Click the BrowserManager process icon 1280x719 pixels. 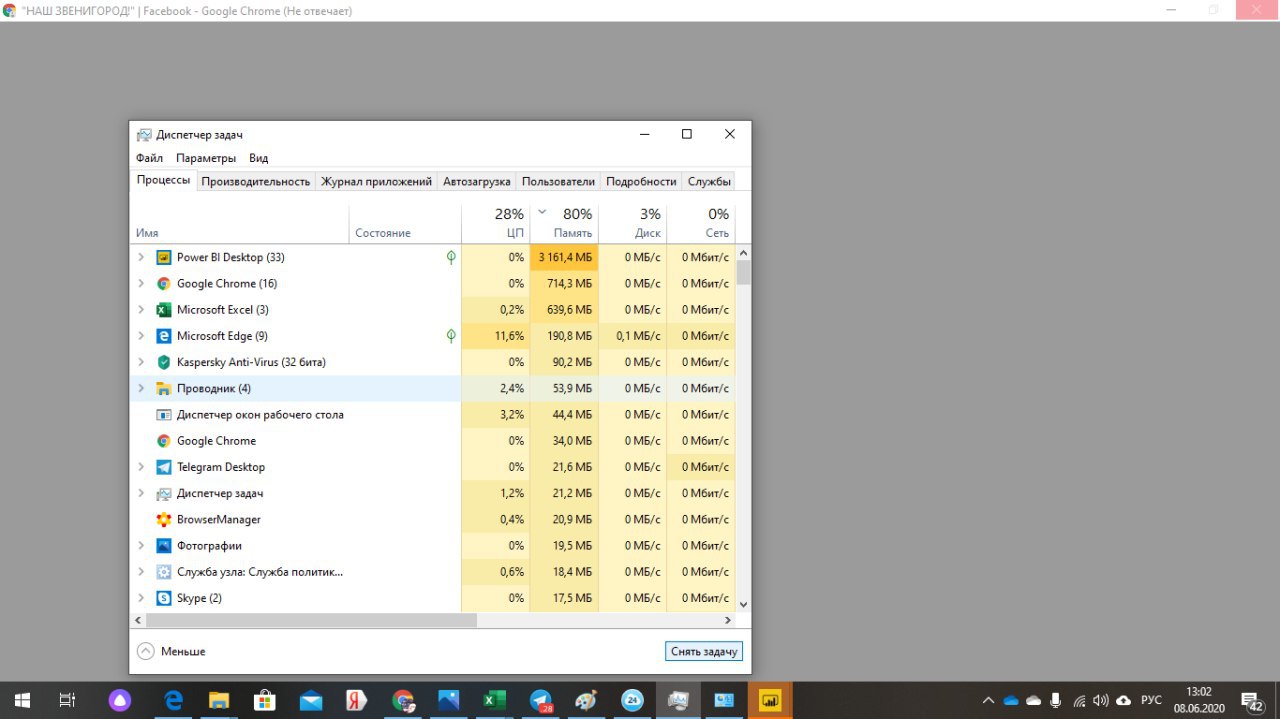click(164, 519)
